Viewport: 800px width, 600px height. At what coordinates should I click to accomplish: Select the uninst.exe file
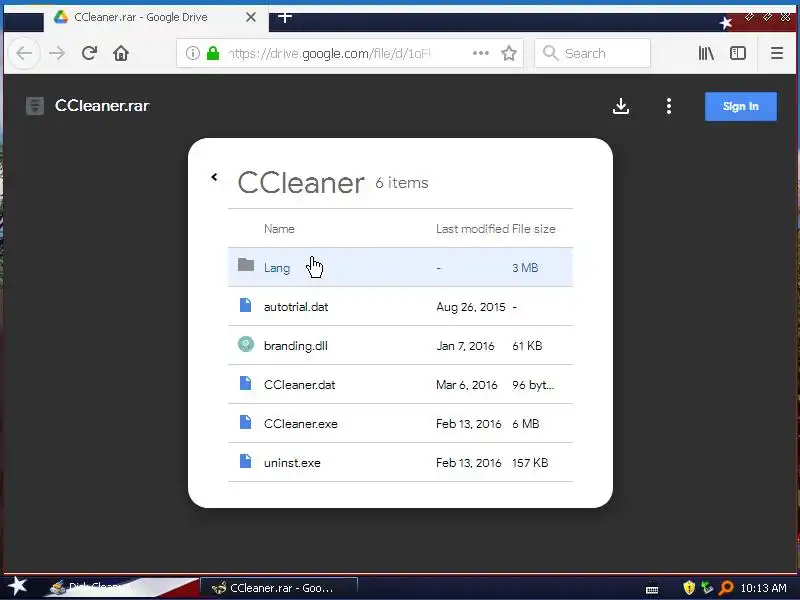click(400, 463)
